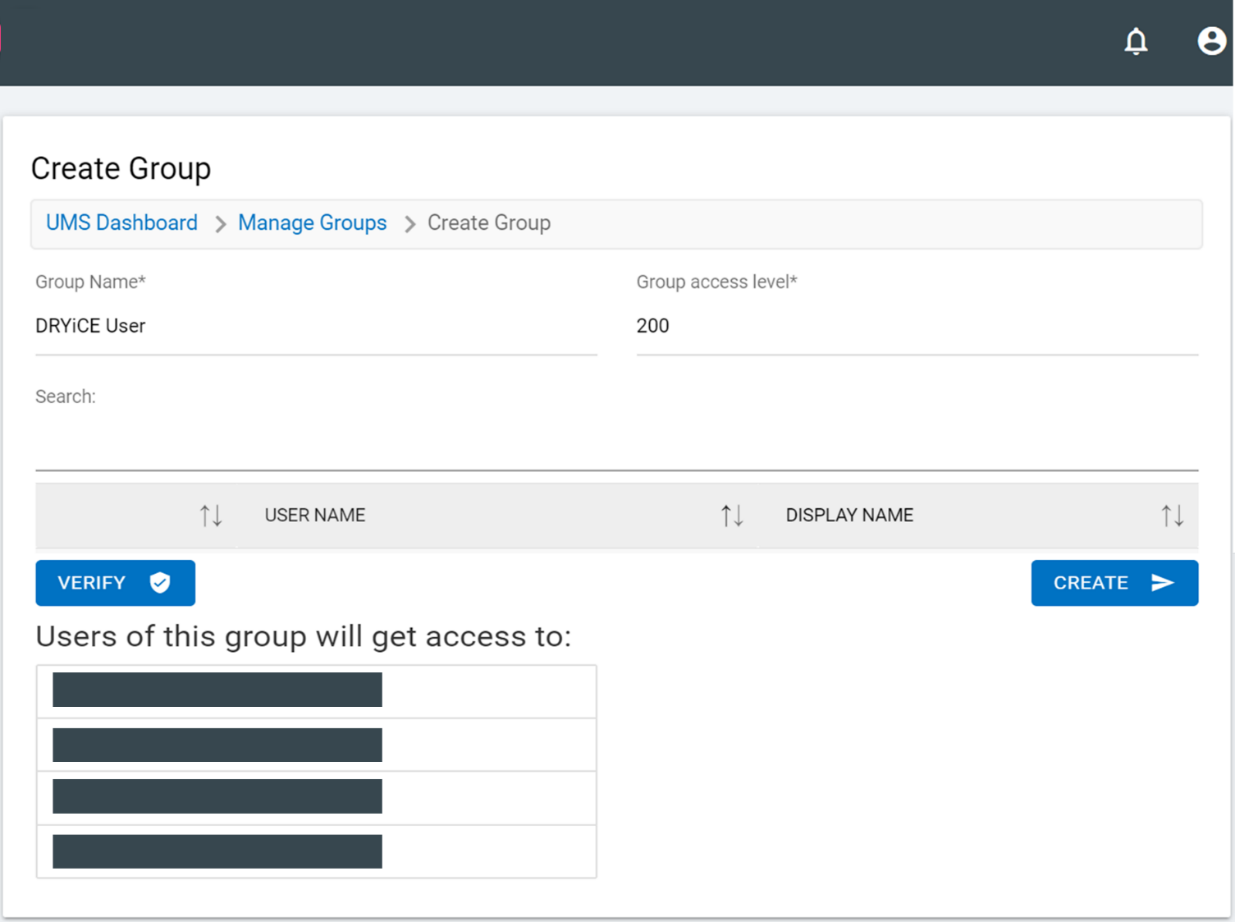Select the first redacted access list item

217,690
